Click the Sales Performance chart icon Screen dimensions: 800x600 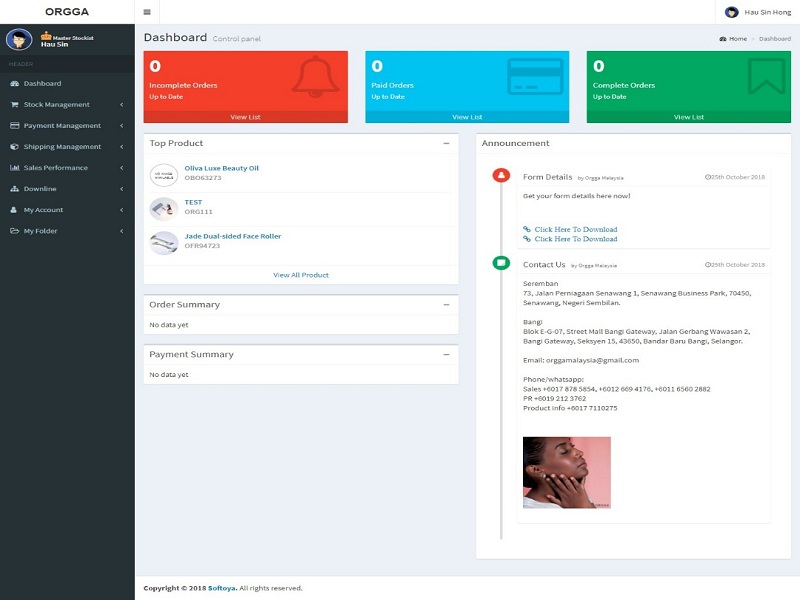pyautogui.click(x=14, y=168)
